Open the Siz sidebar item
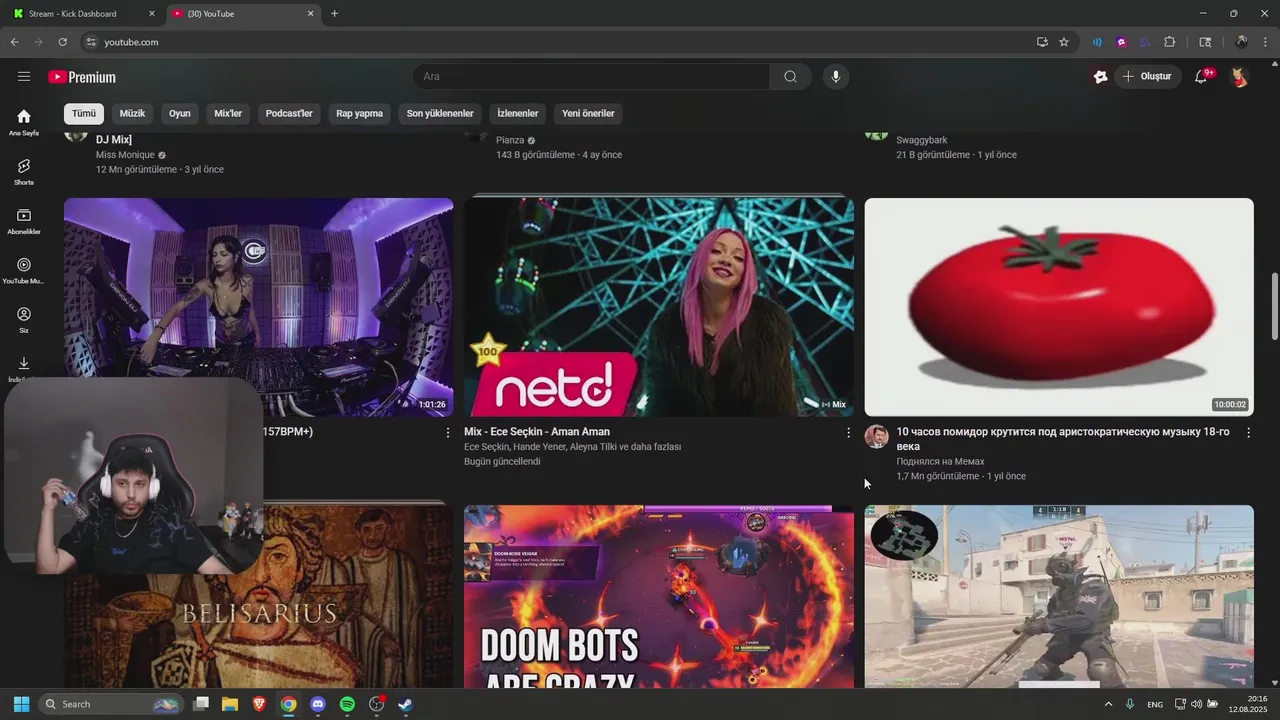1280x720 pixels. tap(24, 320)
